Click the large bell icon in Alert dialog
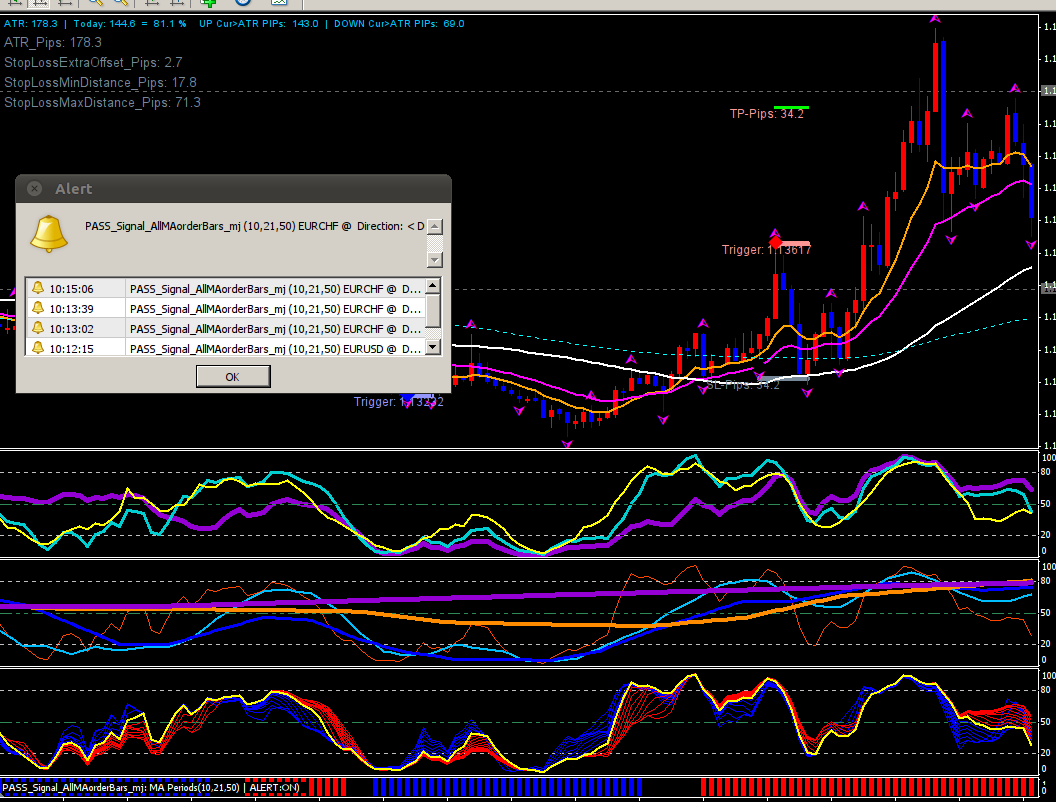 (49, 234)
